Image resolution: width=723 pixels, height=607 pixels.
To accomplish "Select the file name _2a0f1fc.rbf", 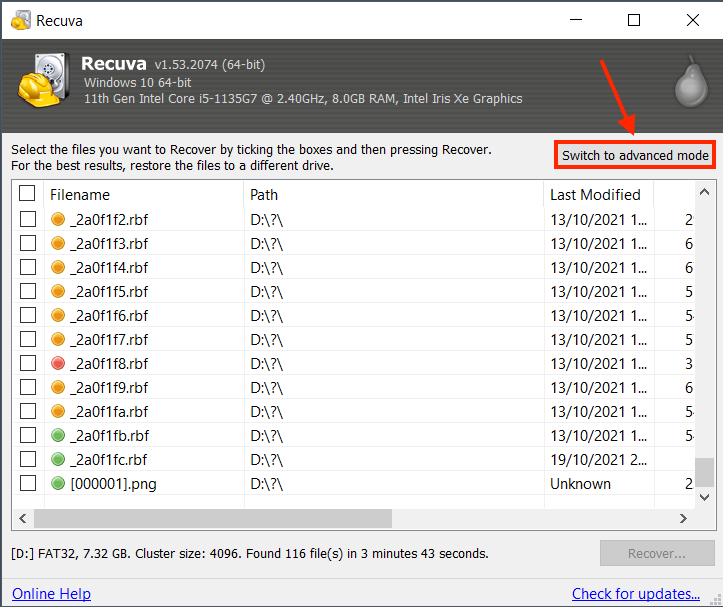I will pos(108,459).
